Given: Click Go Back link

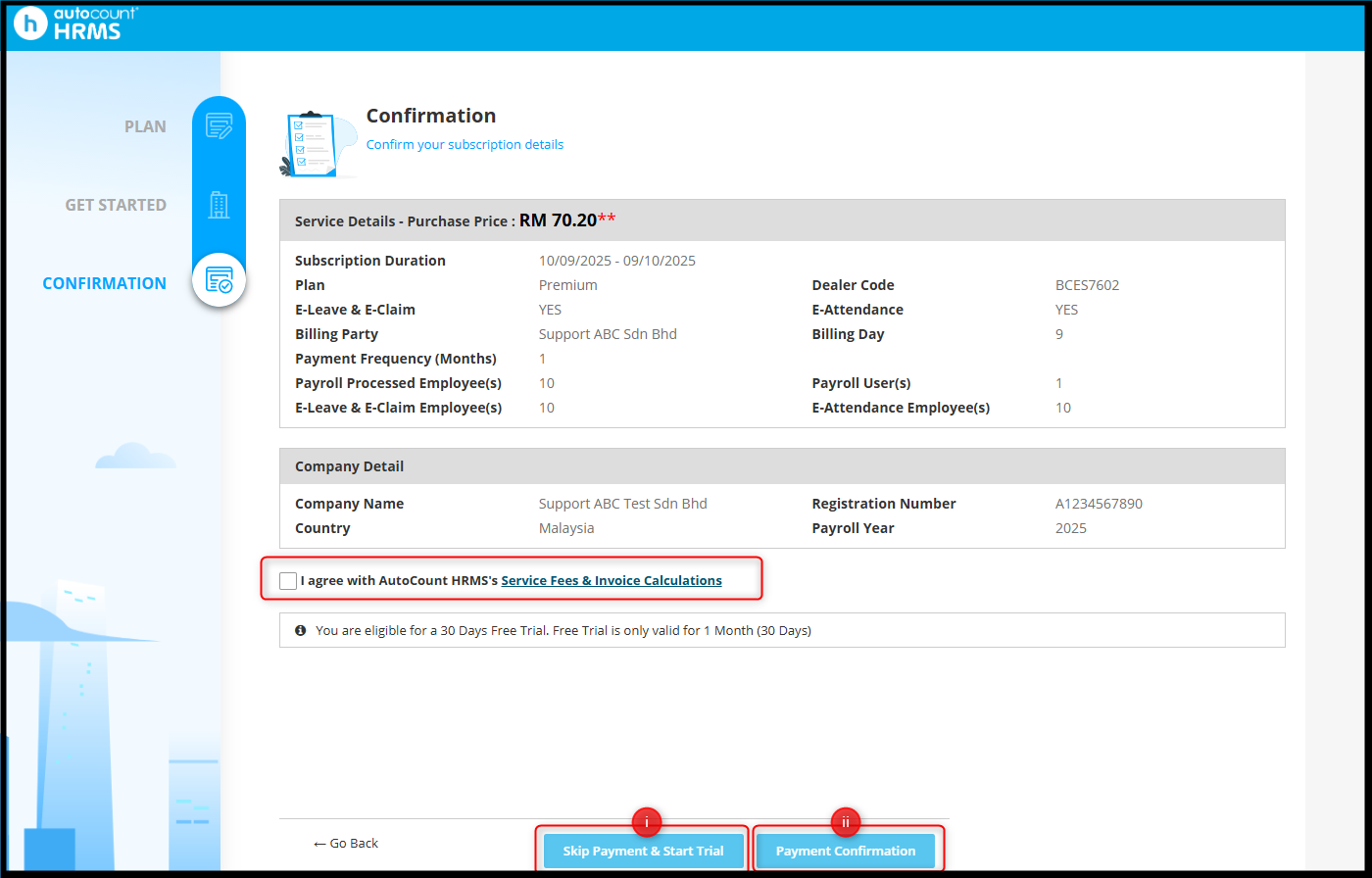Looking at the screenshot, I should (x=346, y=843).
